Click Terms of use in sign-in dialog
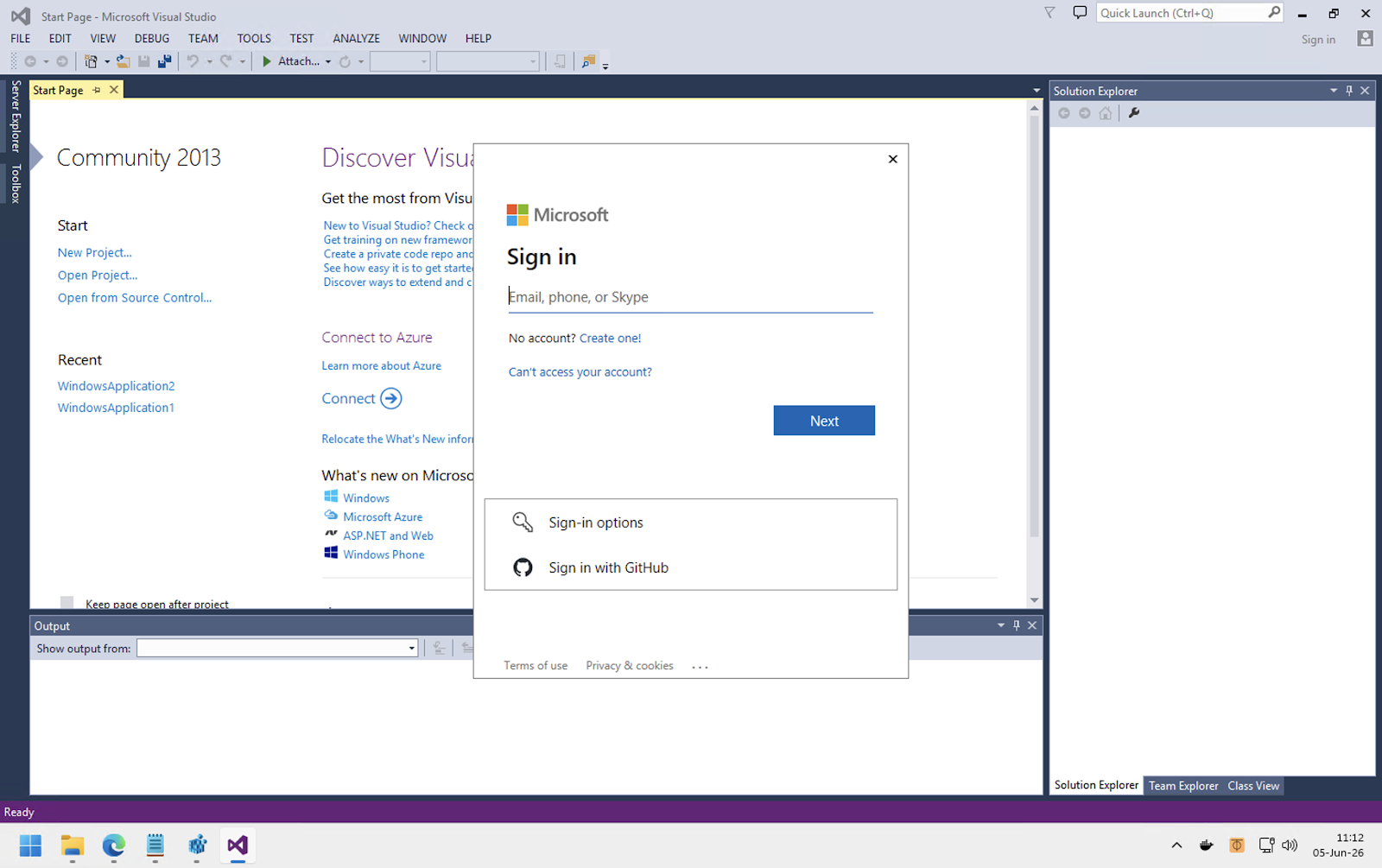Screen dimensions: 1382x868 click(x=536, y=666)
